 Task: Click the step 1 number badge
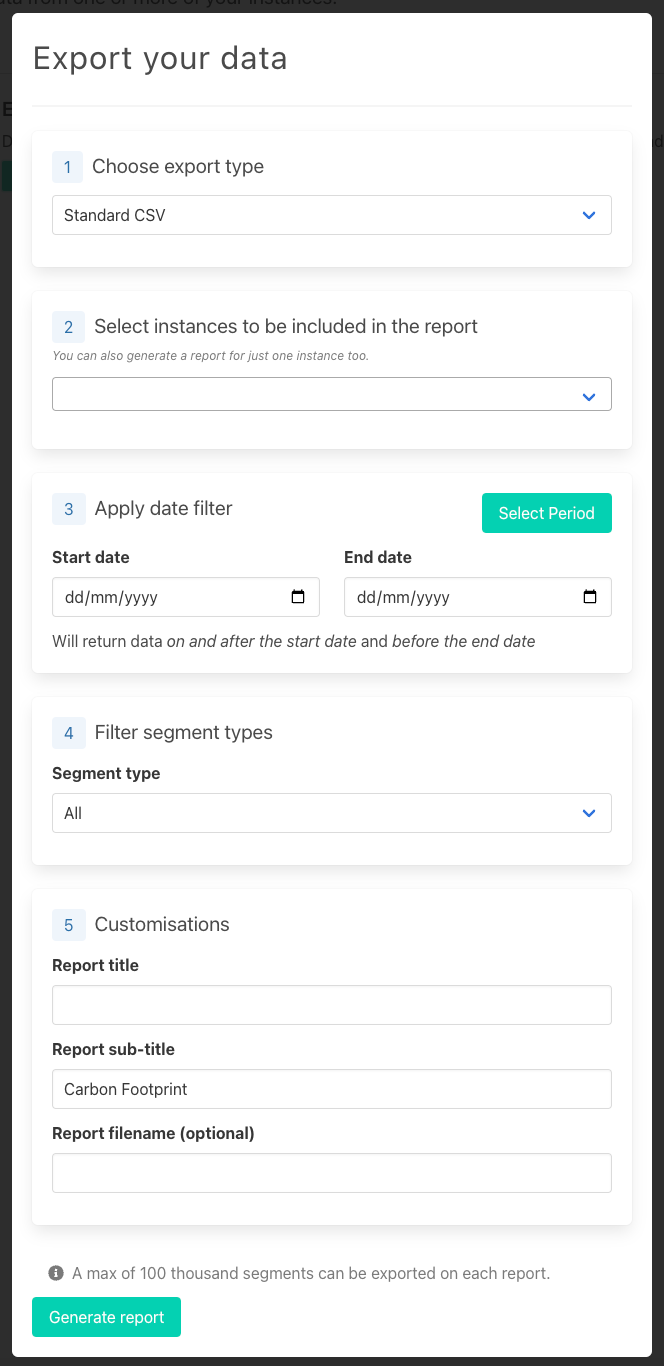pyautogui.click(x=67, y=167)
